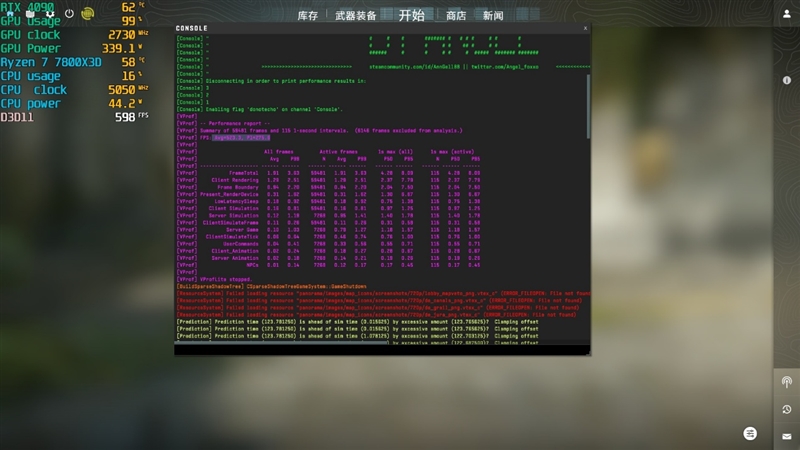
Task: Click the '1s max (all)' column header
Action: (x=395, y=152)
